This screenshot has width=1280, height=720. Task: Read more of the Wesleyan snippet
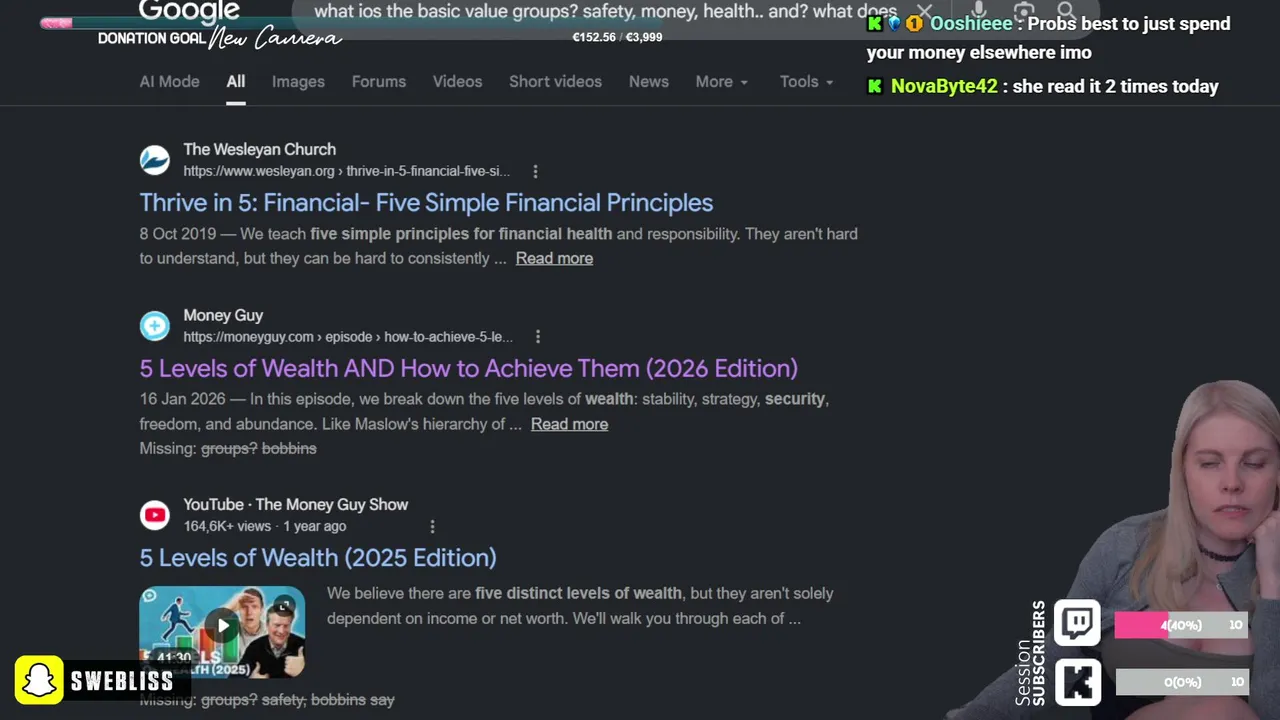tap(554, 258)
